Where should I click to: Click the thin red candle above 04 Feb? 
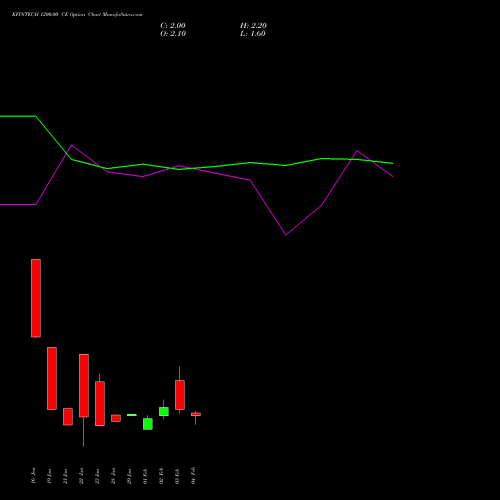(x=196, y=414)
